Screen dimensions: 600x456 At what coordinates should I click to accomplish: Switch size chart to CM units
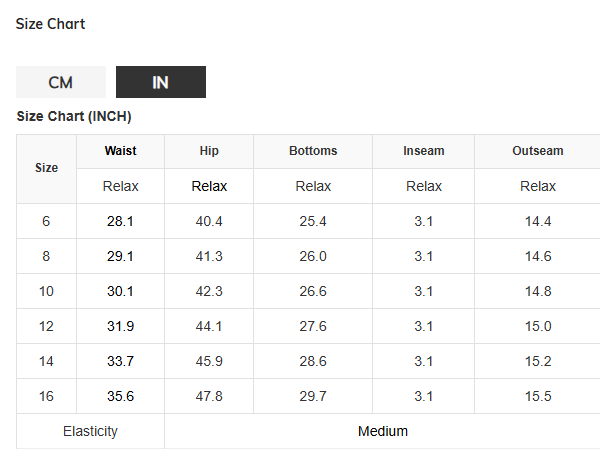coord(60,83)
